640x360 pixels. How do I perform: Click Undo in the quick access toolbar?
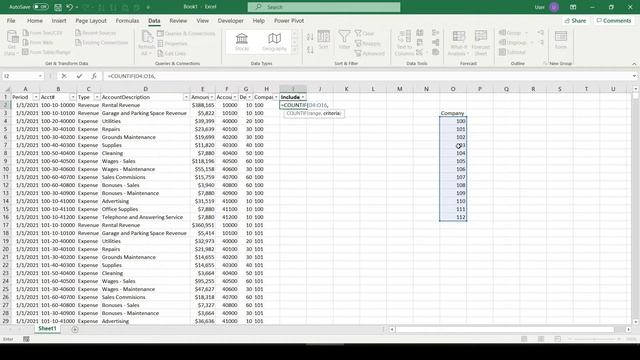[x=69, y=7]
